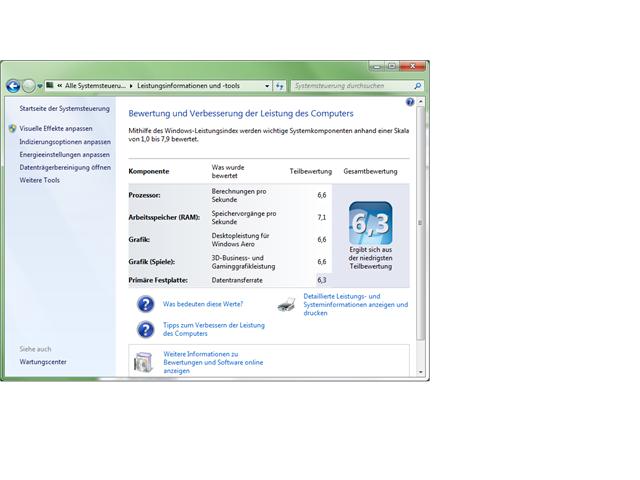Click the printer icon
This screenshot has width=640, height=480.
click(x=287, y=304)
